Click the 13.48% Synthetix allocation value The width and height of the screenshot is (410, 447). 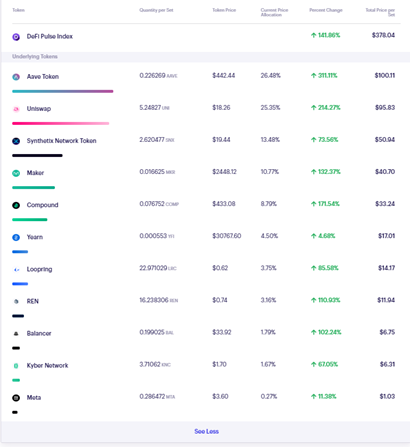click(x=270, y=140)
